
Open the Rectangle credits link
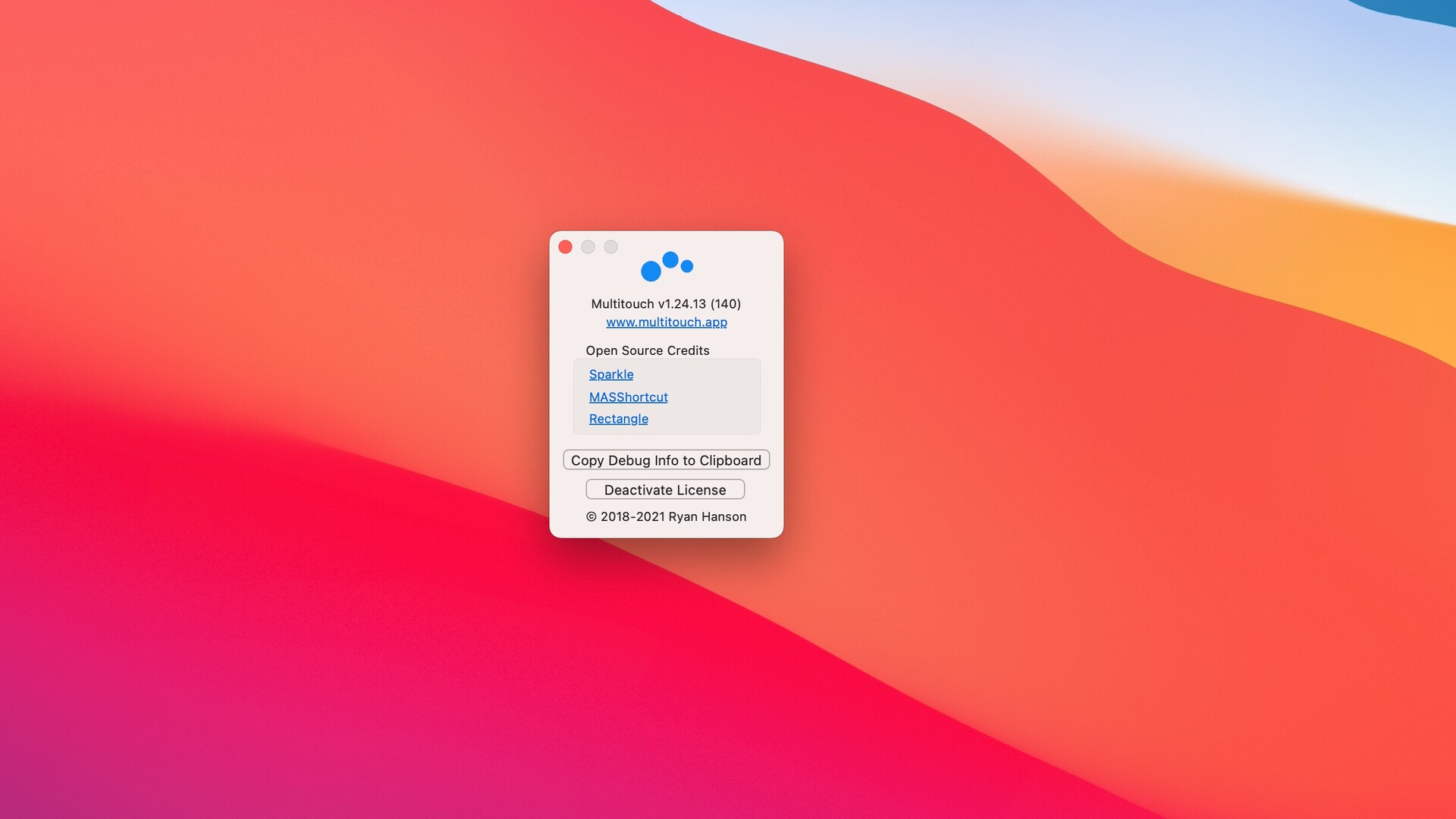(619, 419)
